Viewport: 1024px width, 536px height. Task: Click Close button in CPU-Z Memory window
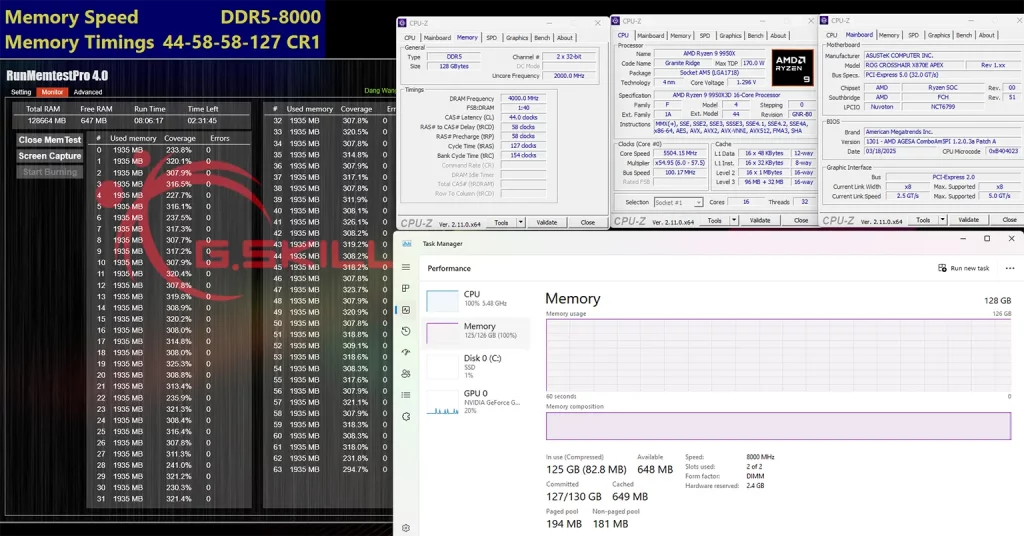point(588,223)
